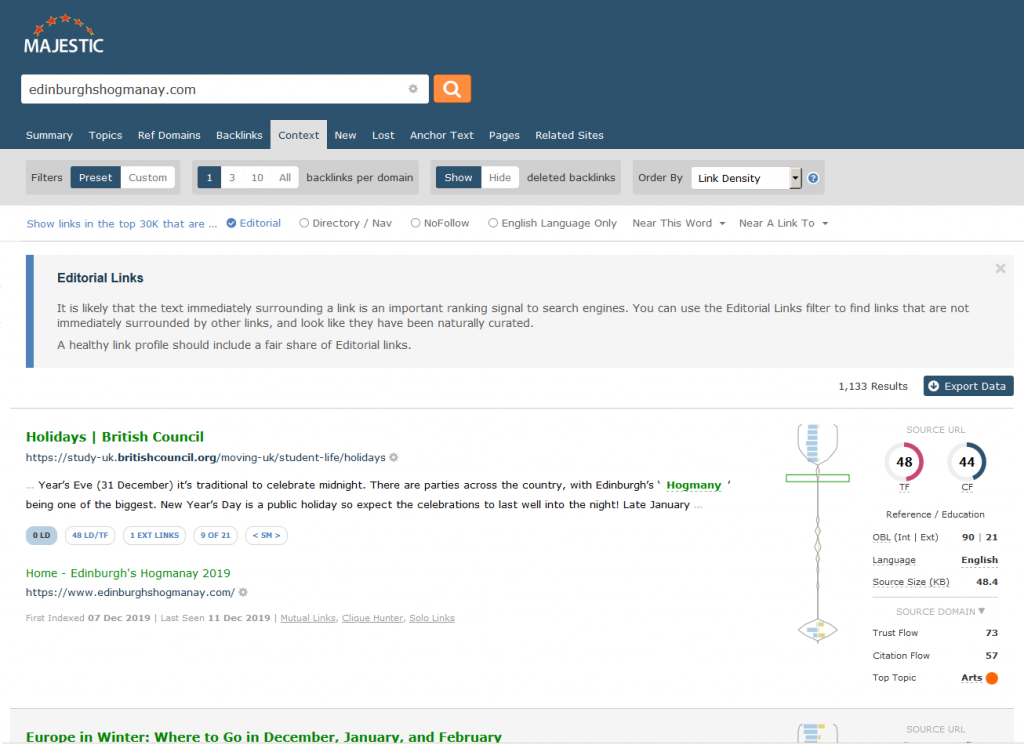Open the Clique Hunter link

(373, 618)
